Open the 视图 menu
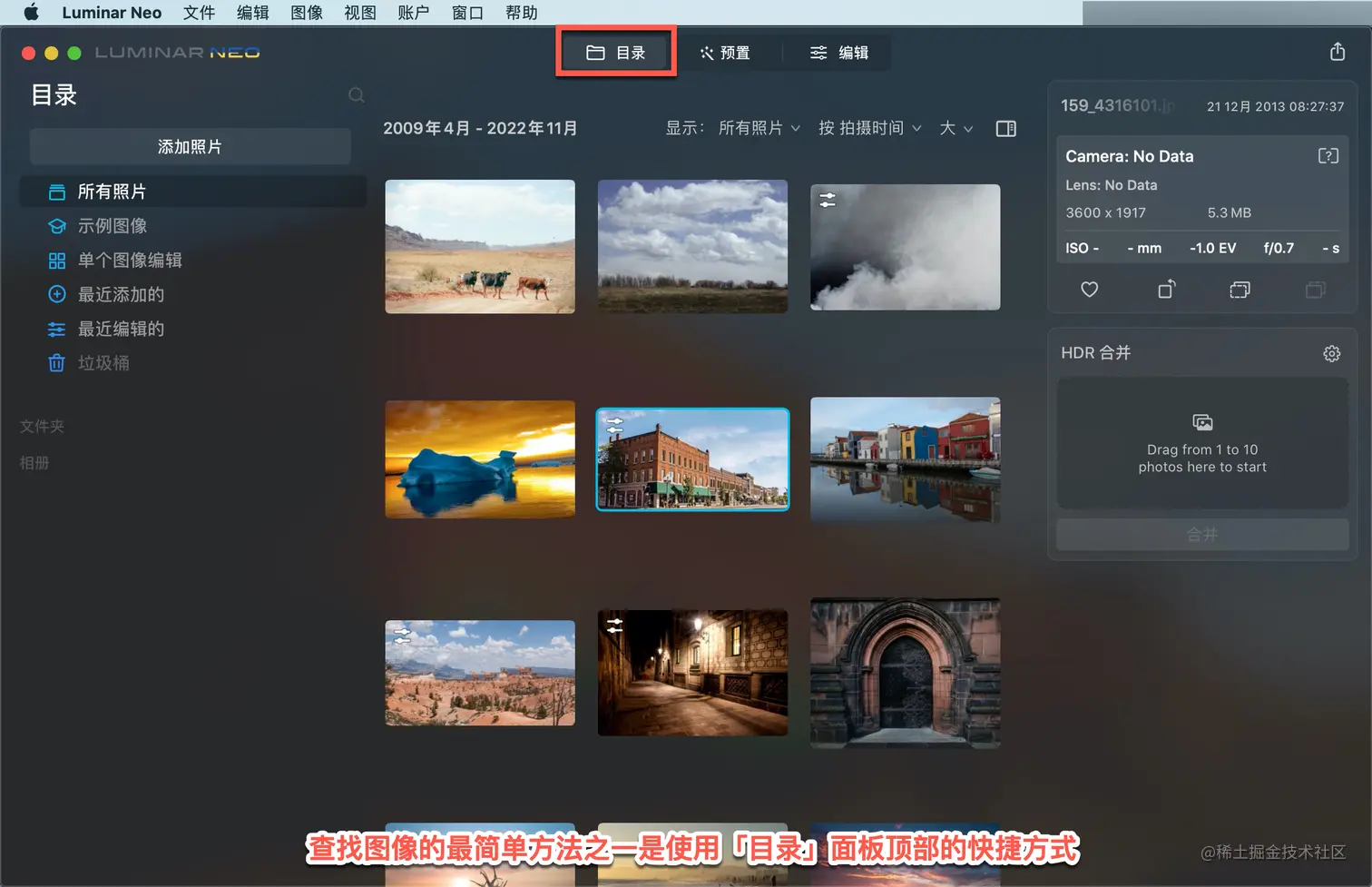The width and height of the screenshot is (1372, 887). coord(360,13)
